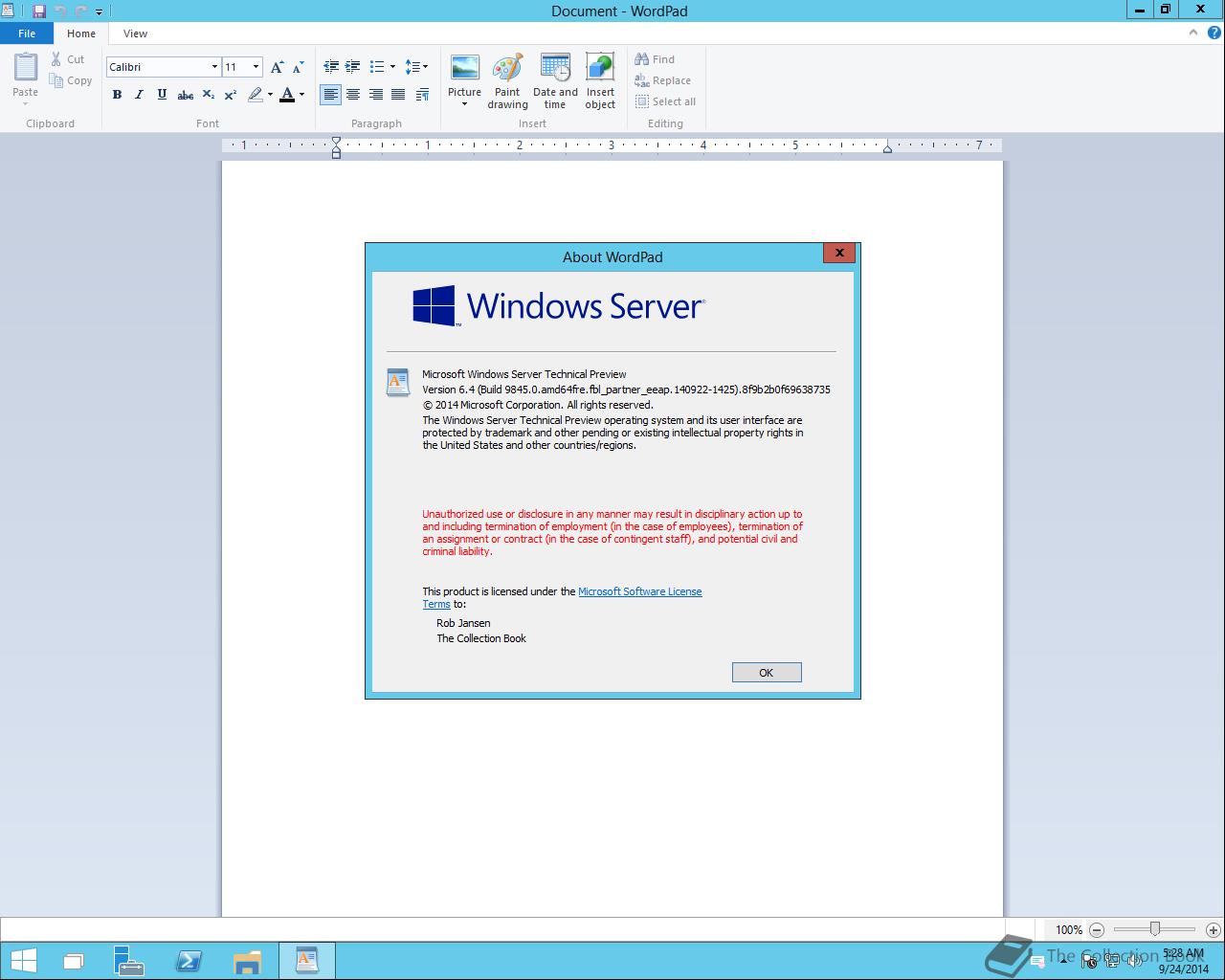Click the Zoom in plus button

(x=1213, y=930)
